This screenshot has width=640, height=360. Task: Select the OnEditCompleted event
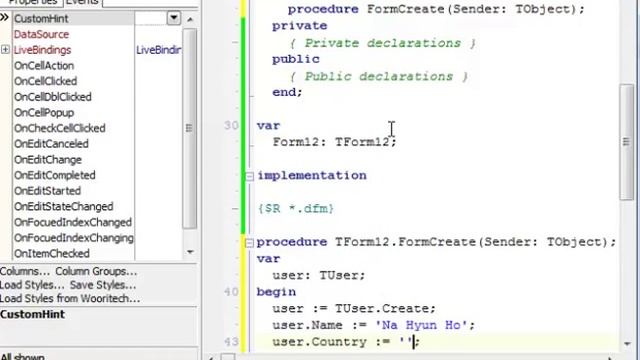point(55,175)
